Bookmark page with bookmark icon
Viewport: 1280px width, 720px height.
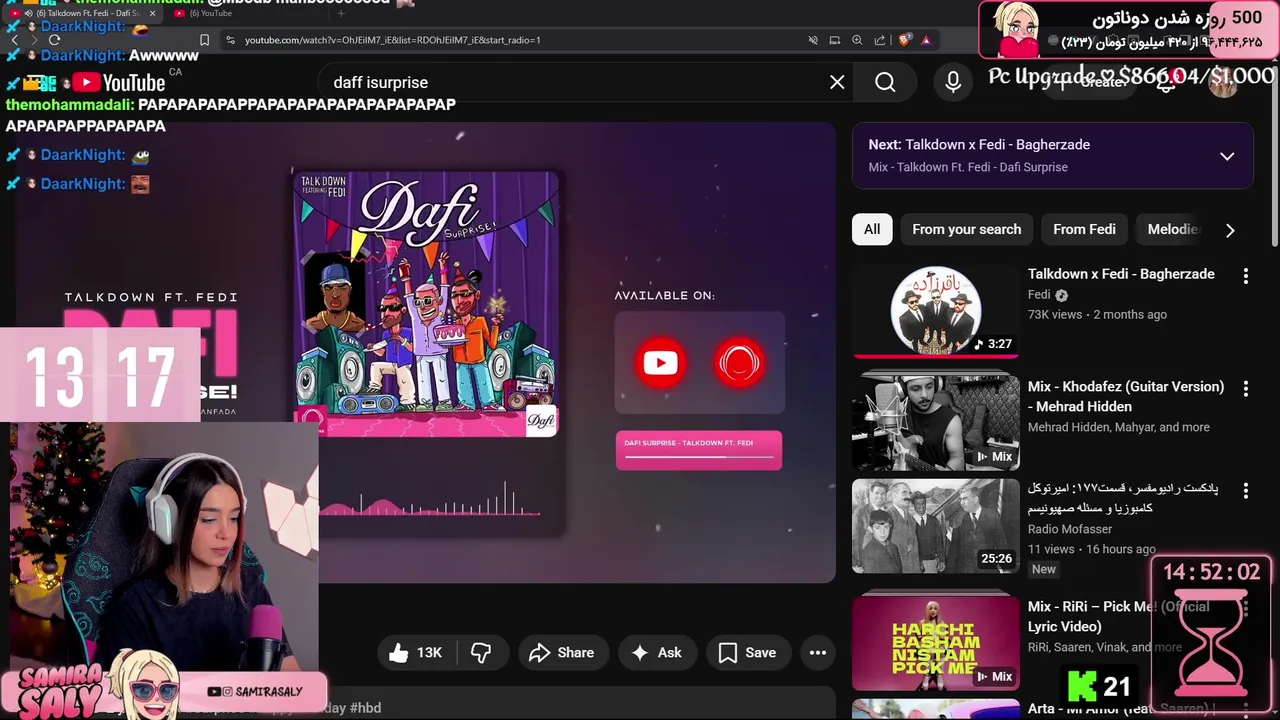pos(204,40)
